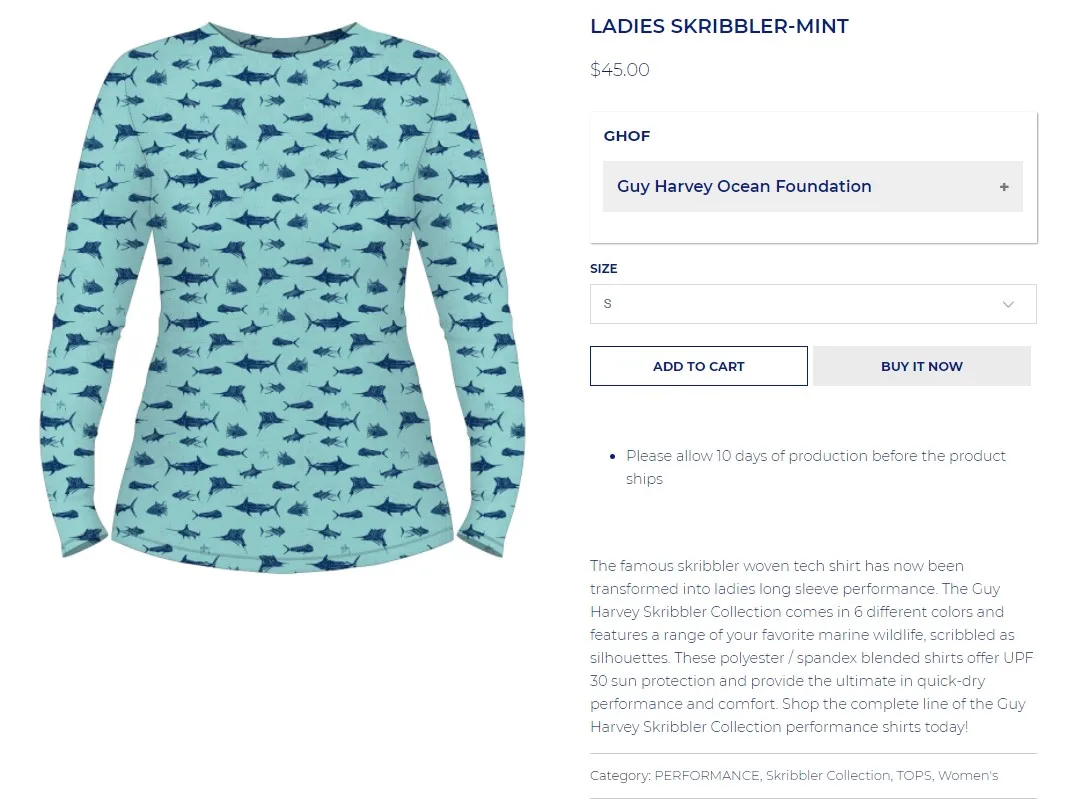Click the $45.00 price text
The height and width of the screenshot is (800, 1084).
[619, 70]
